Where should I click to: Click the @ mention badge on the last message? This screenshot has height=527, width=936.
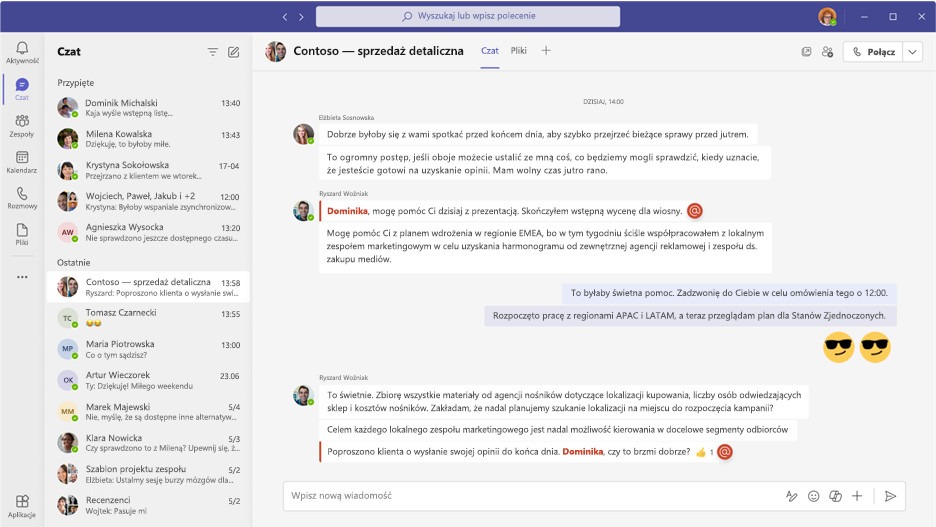click(725, 452)
